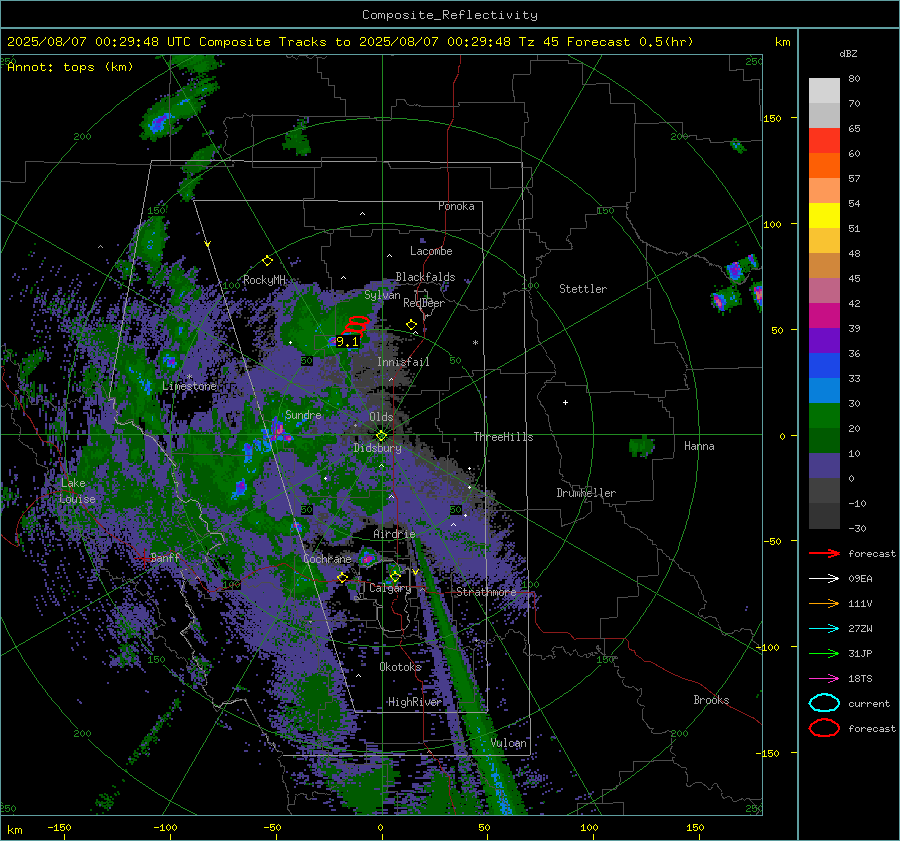Click the RedDeer city label
900x841 pixels.
[424, 303]
